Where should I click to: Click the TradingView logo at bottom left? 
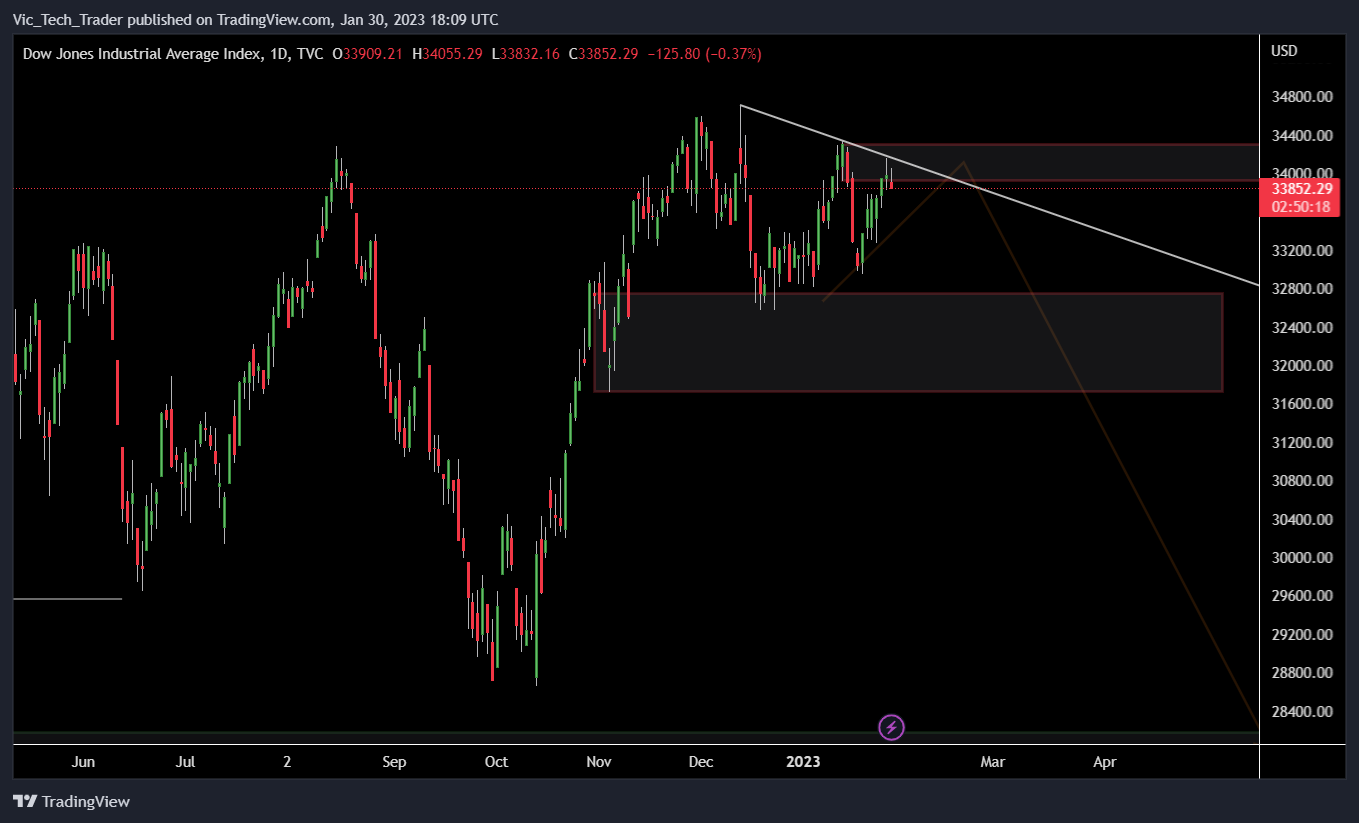click(x=71, y=801)
